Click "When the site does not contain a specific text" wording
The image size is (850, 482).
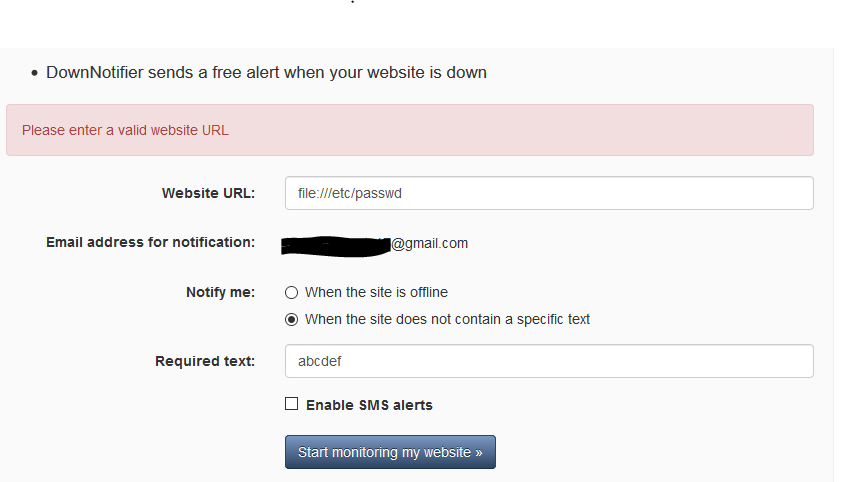point(447,320)
